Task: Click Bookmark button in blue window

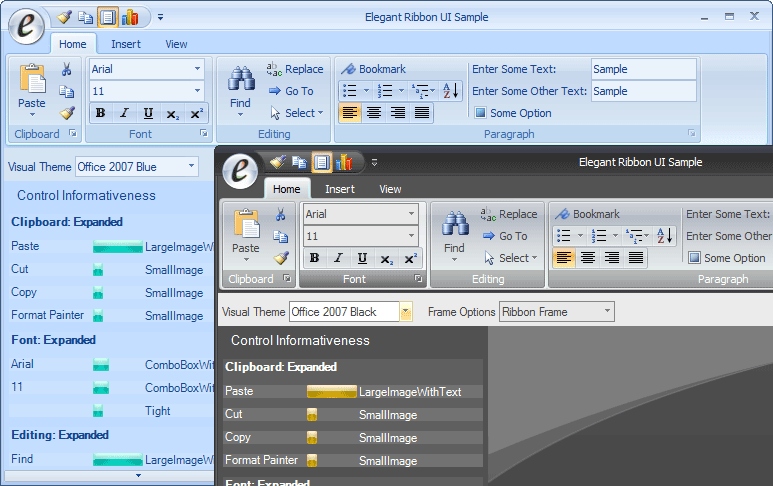Action: click(373, 69)
